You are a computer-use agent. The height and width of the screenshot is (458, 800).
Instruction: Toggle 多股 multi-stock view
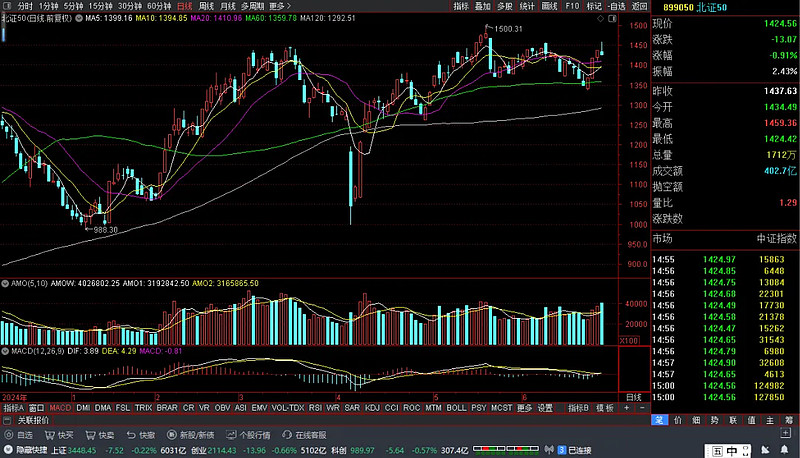(x=505, y=6)
